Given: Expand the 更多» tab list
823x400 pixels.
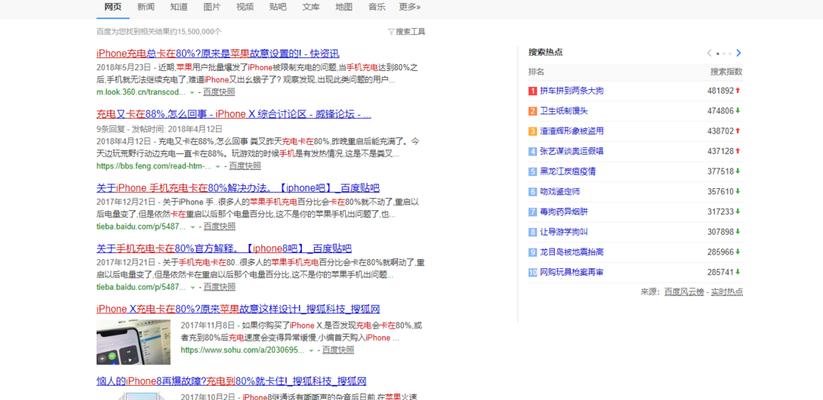Looking at the screenshot, I should (x=410, y=7).
